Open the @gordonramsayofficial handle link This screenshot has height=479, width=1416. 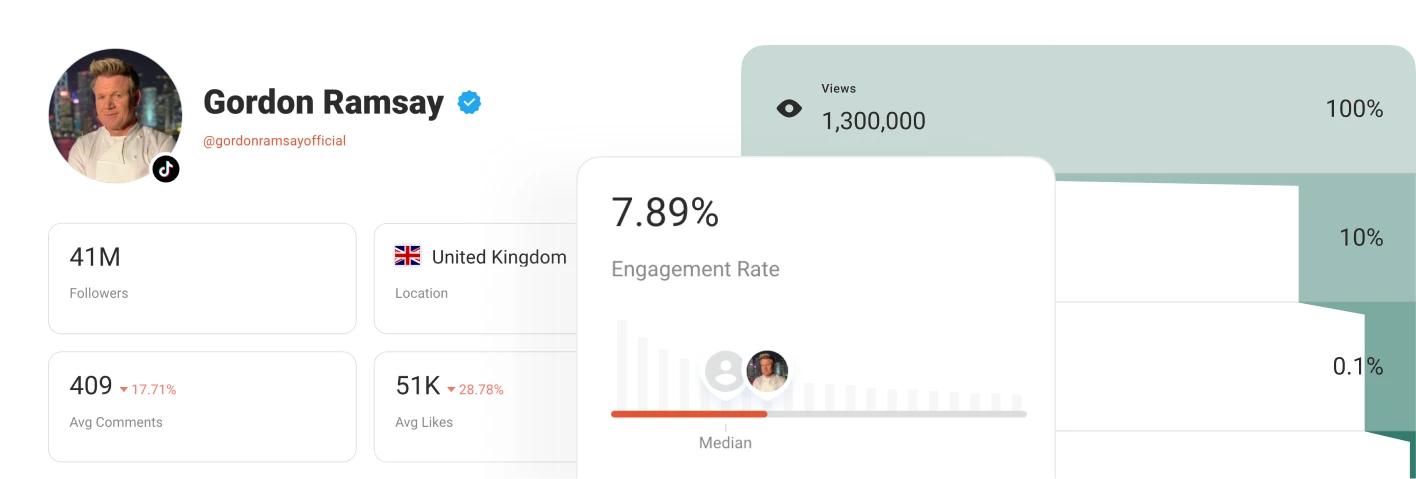click(x=274, y=141)
